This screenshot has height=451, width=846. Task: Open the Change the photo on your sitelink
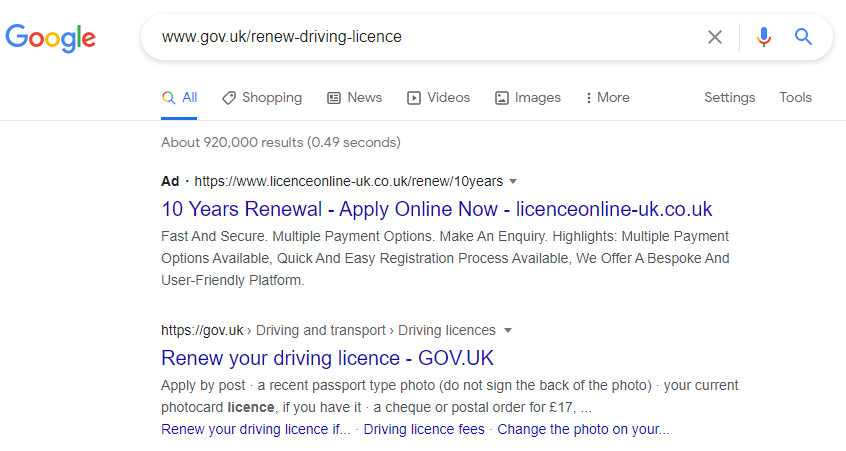(583, 429)
